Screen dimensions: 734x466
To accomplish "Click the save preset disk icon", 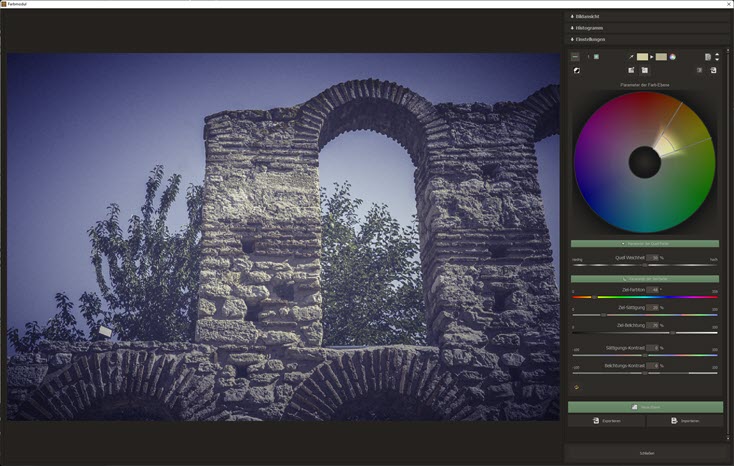I will (645, 70).
